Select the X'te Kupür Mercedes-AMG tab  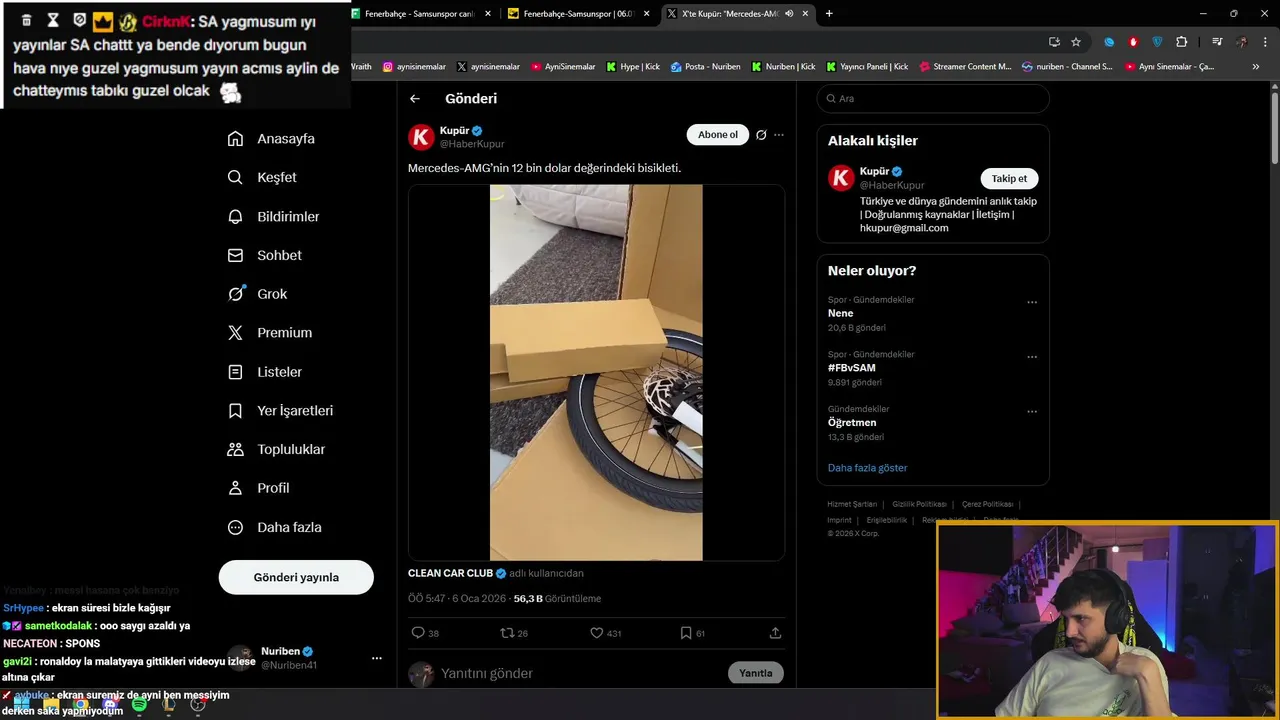(x=737, y=14)
